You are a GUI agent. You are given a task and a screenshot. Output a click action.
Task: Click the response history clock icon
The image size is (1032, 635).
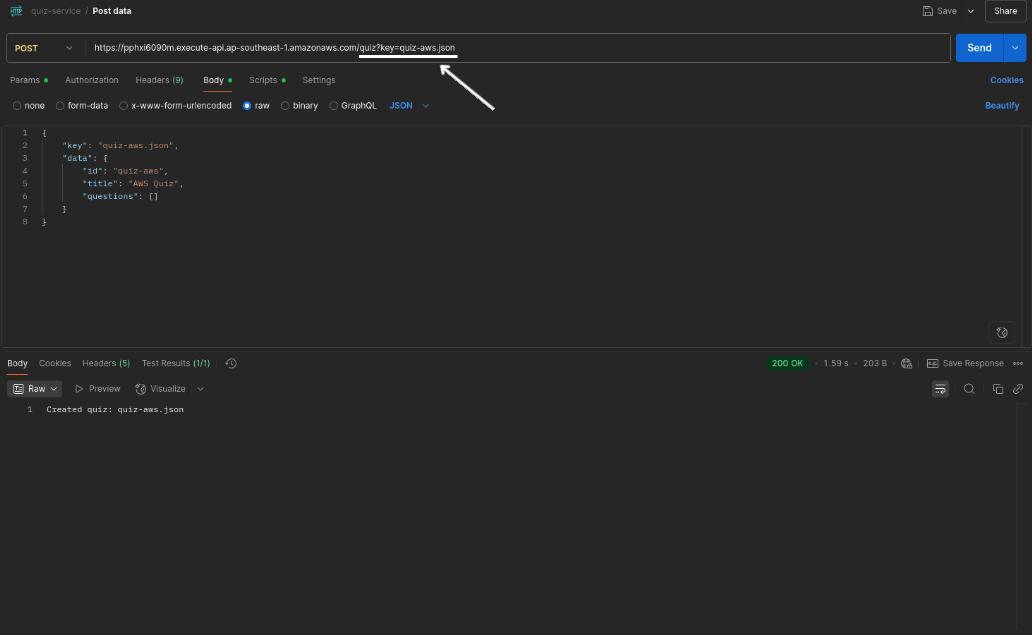click(231, 363)
